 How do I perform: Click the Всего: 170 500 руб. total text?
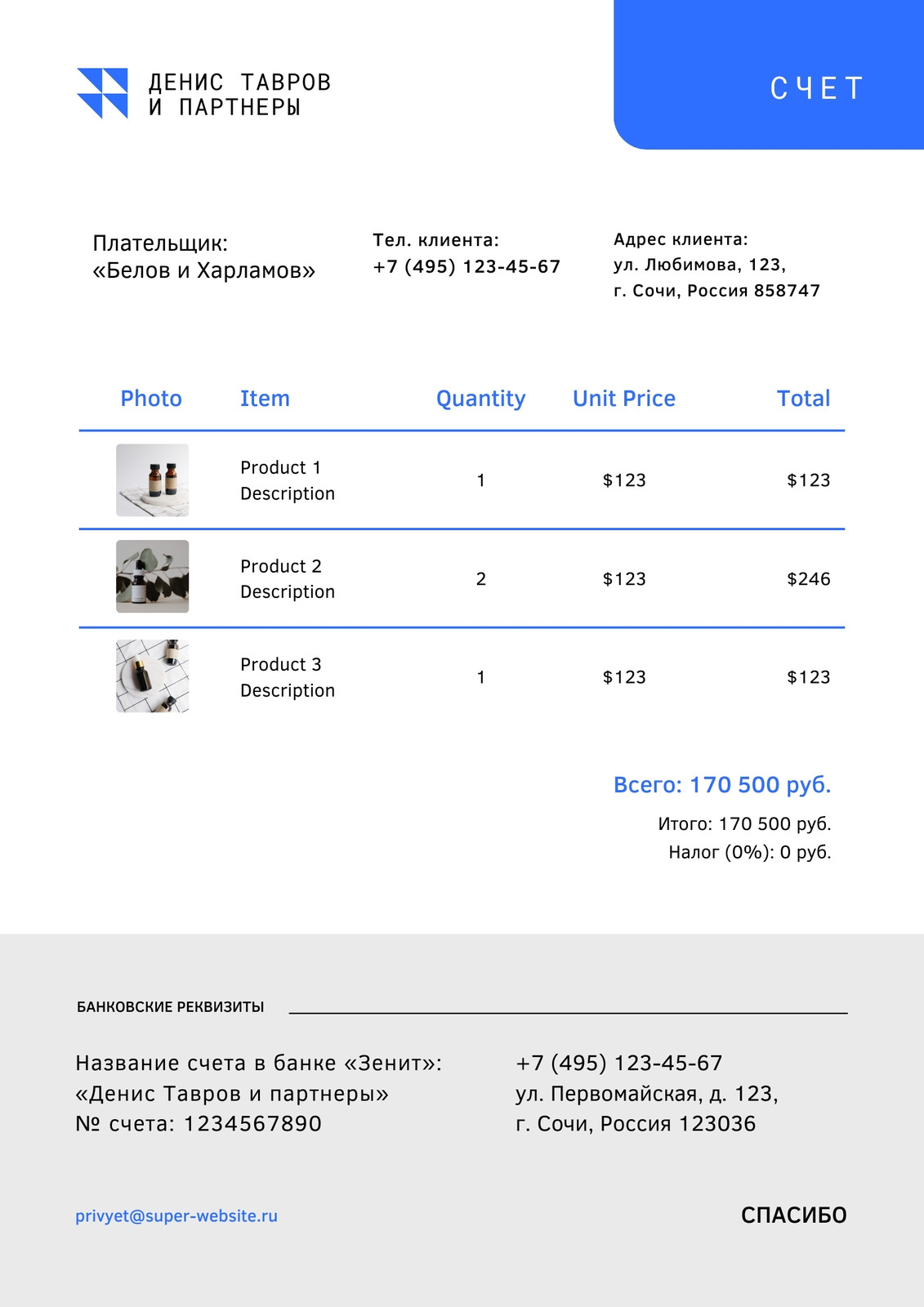pos(722,785)
